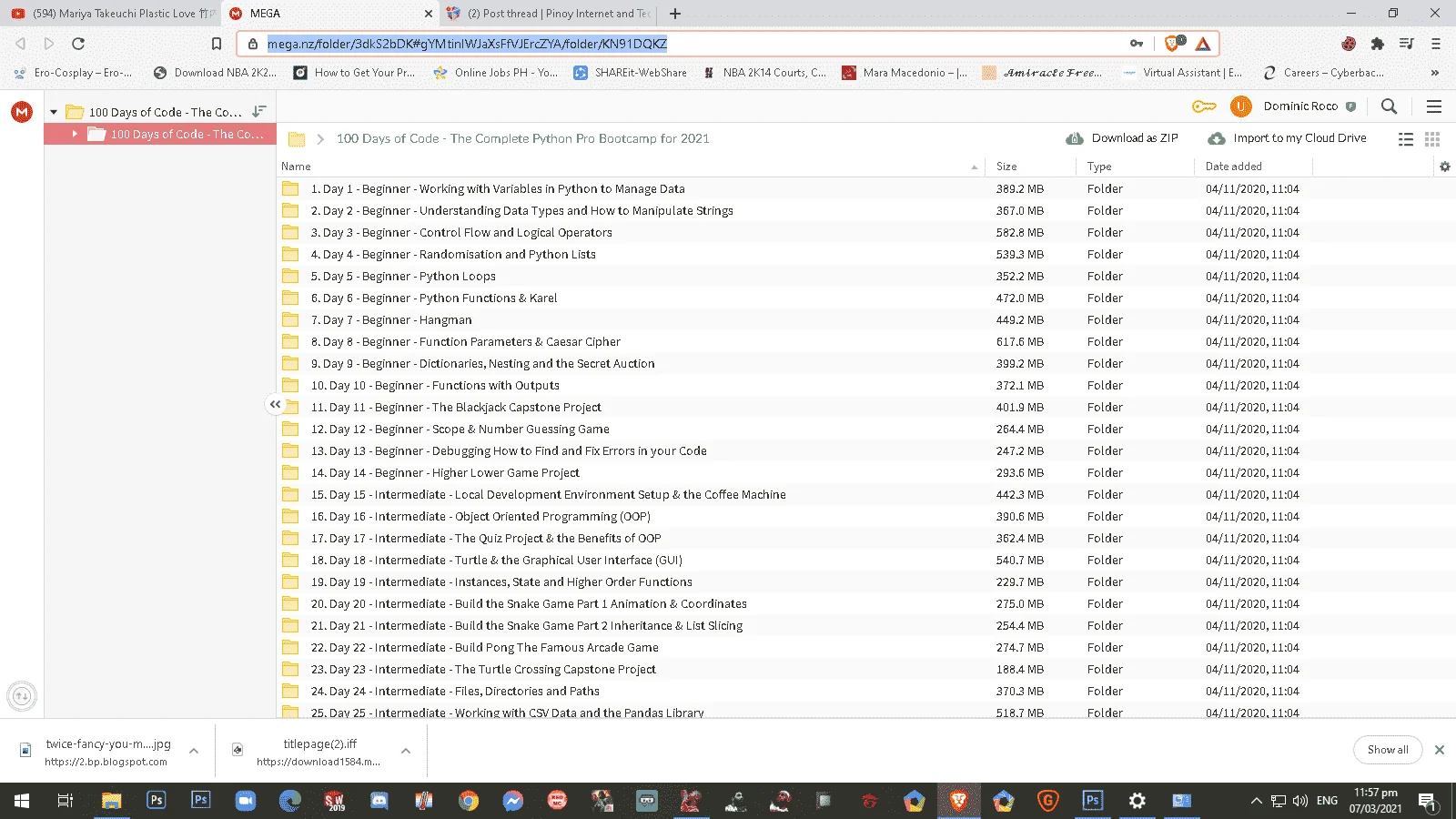Show more bookmarks with the double chevron

1435,73
